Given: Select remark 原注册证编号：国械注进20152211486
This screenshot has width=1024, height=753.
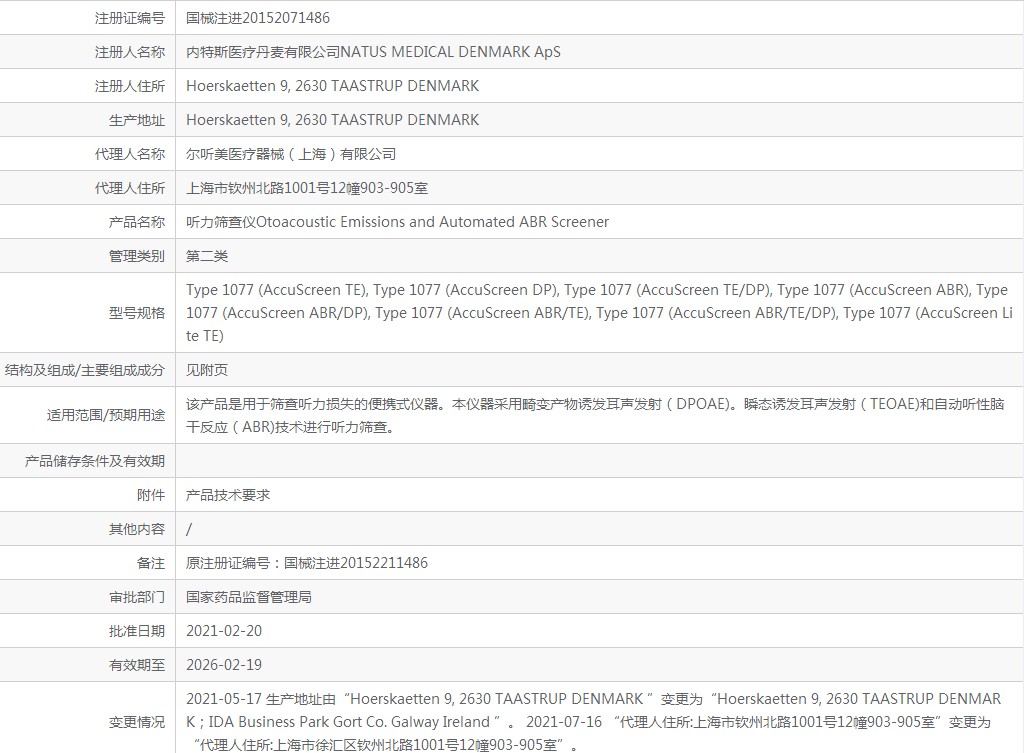Looking at the screenshot, I should tap(307, 563).
